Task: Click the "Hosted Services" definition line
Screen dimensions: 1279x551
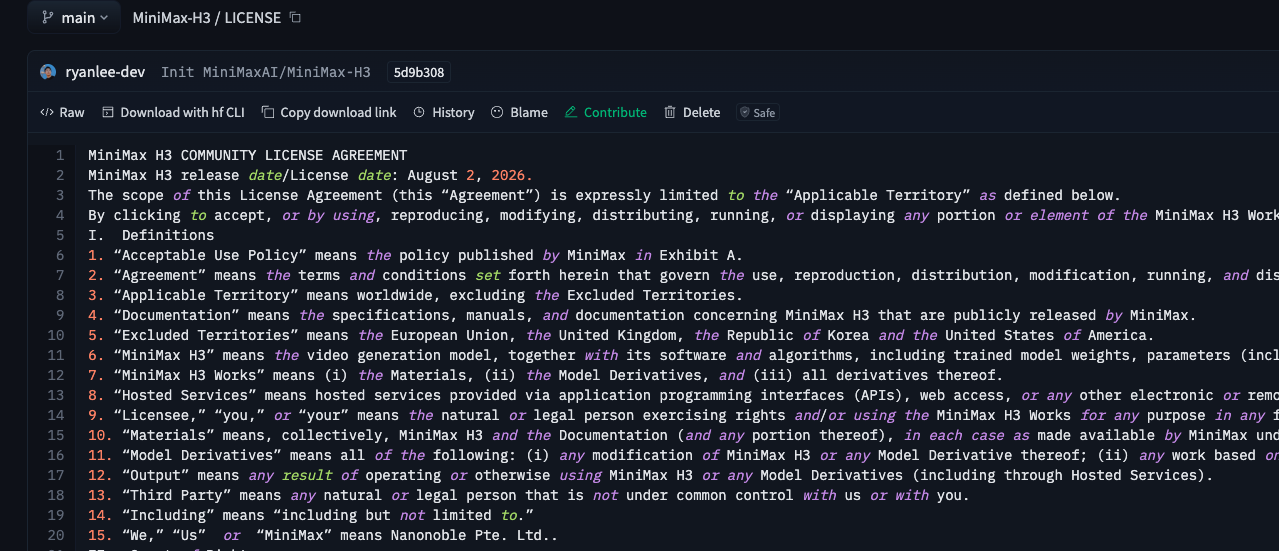Action: coord(683,395)
